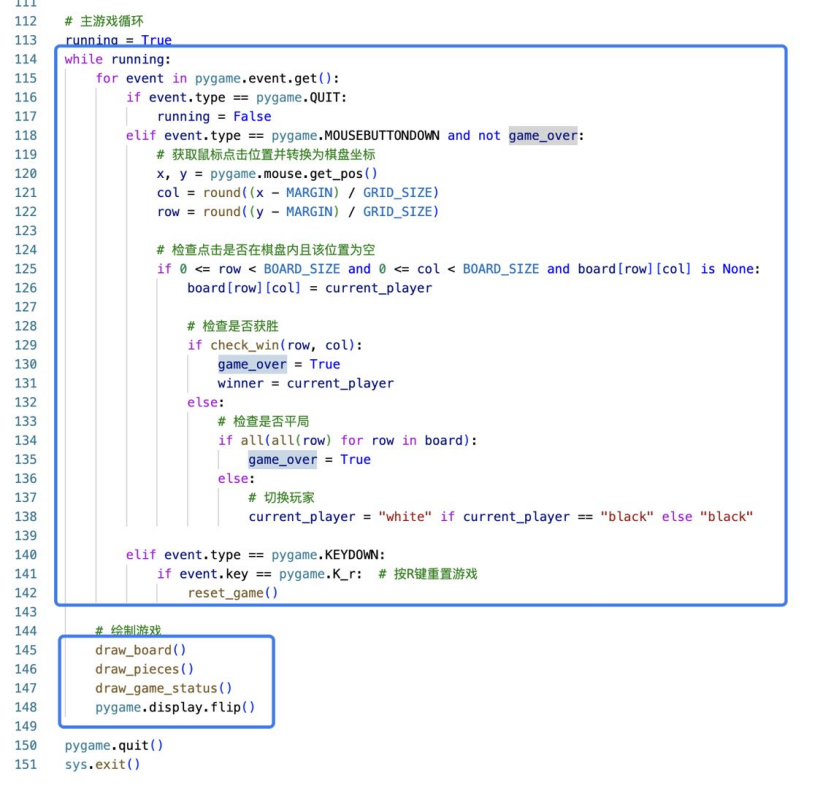Click highlighted "game_over" on line 130

point(252,365)
